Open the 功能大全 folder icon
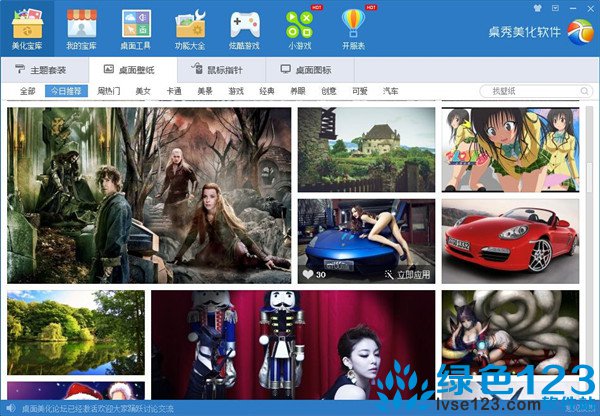 tap(189, 28)
